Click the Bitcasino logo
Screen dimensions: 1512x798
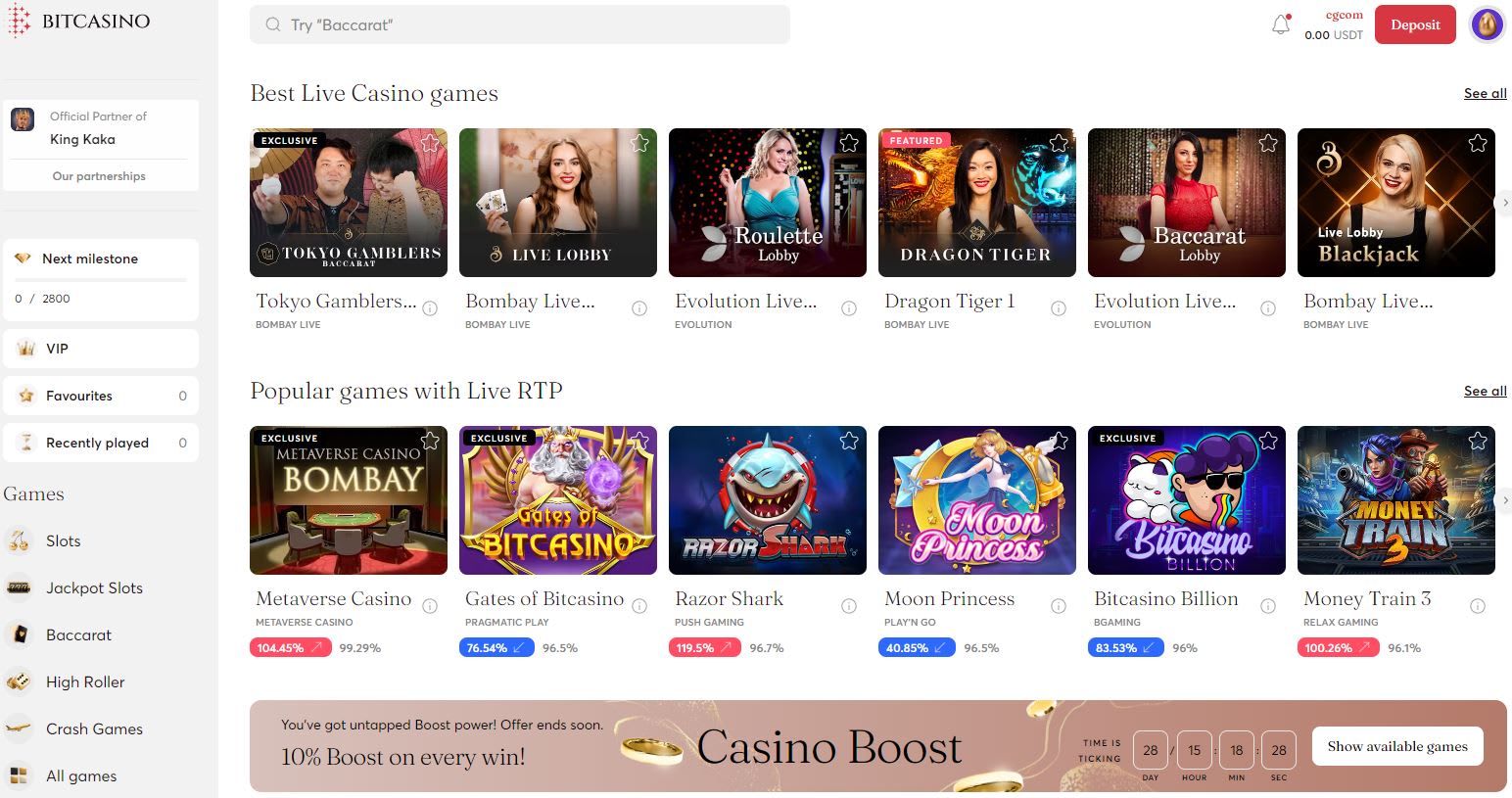pyautogui.click(x=79, y=22)
